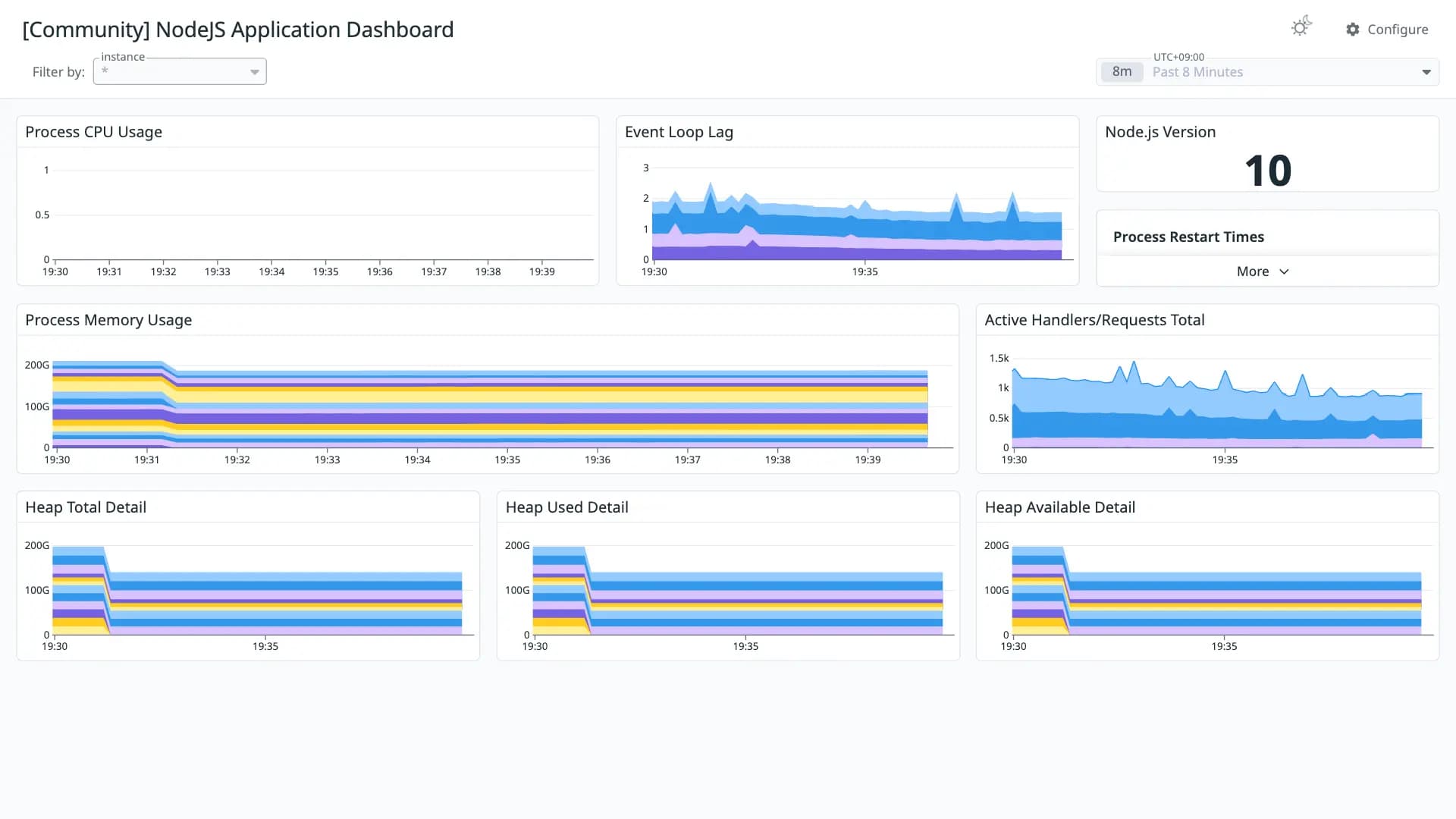Click the Process Restart Times heading

pos(1188,237)
